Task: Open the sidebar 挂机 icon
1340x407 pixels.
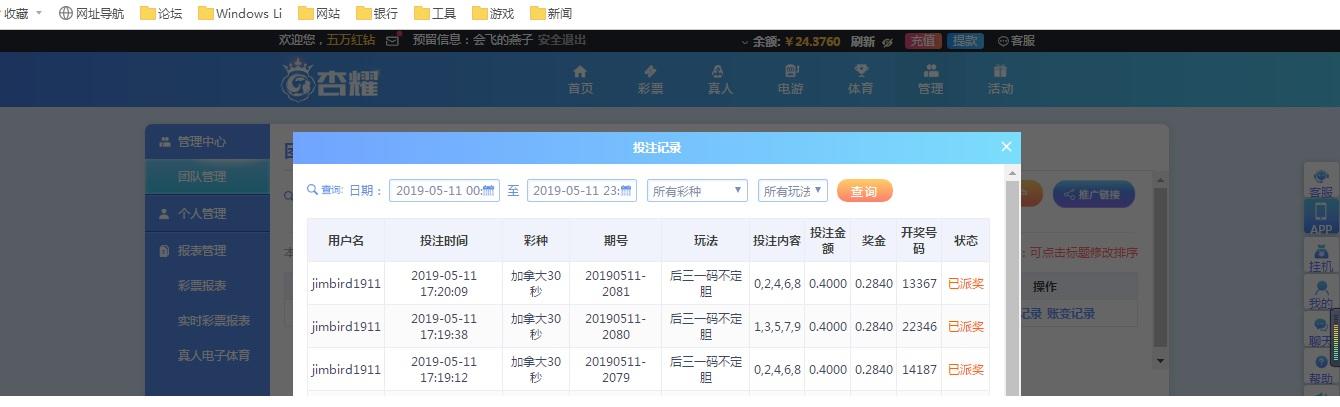Action: [1321, 255]
